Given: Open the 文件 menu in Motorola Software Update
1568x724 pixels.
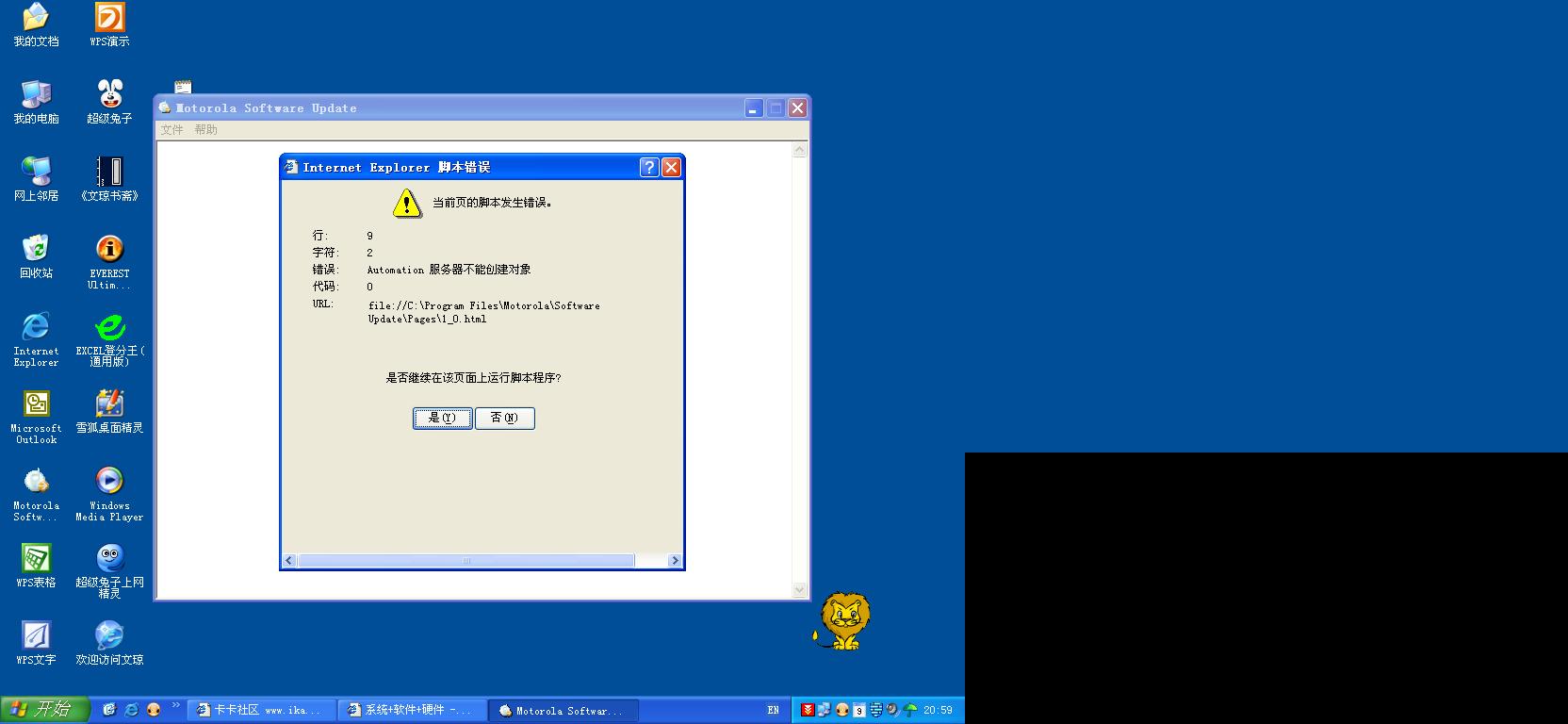Looking at the screenshot, I should (172, 130).
